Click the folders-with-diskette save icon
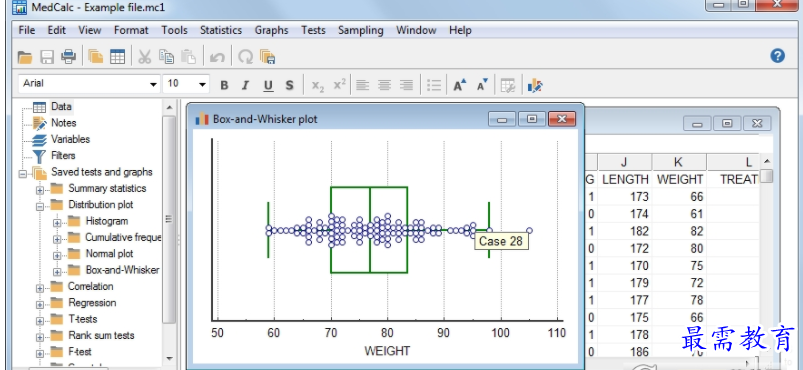803x370 pixels. click(x=268, y=56)
